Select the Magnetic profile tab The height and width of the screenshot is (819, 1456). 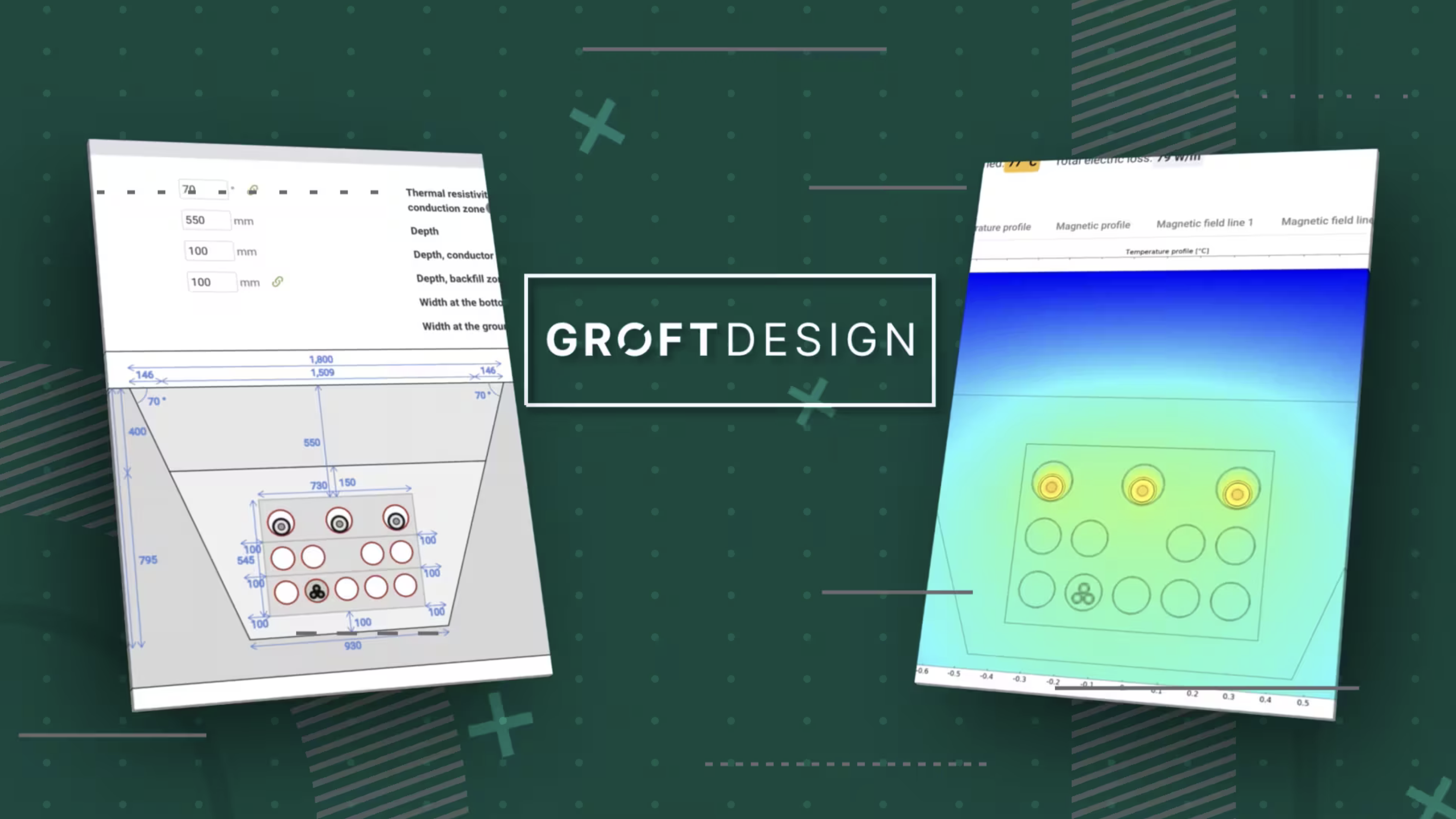tap(1092, 222)
